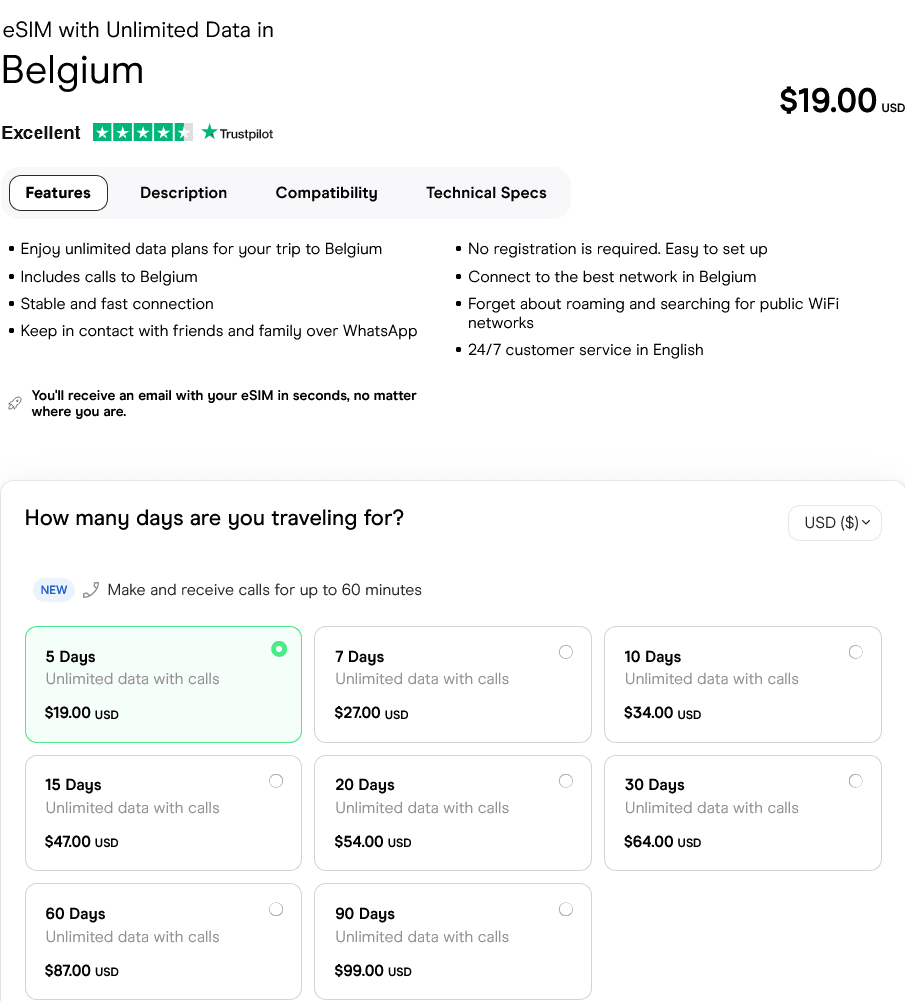Open the USD ($) currency dropdown
905x1001 pixels.
click(835, 522)
